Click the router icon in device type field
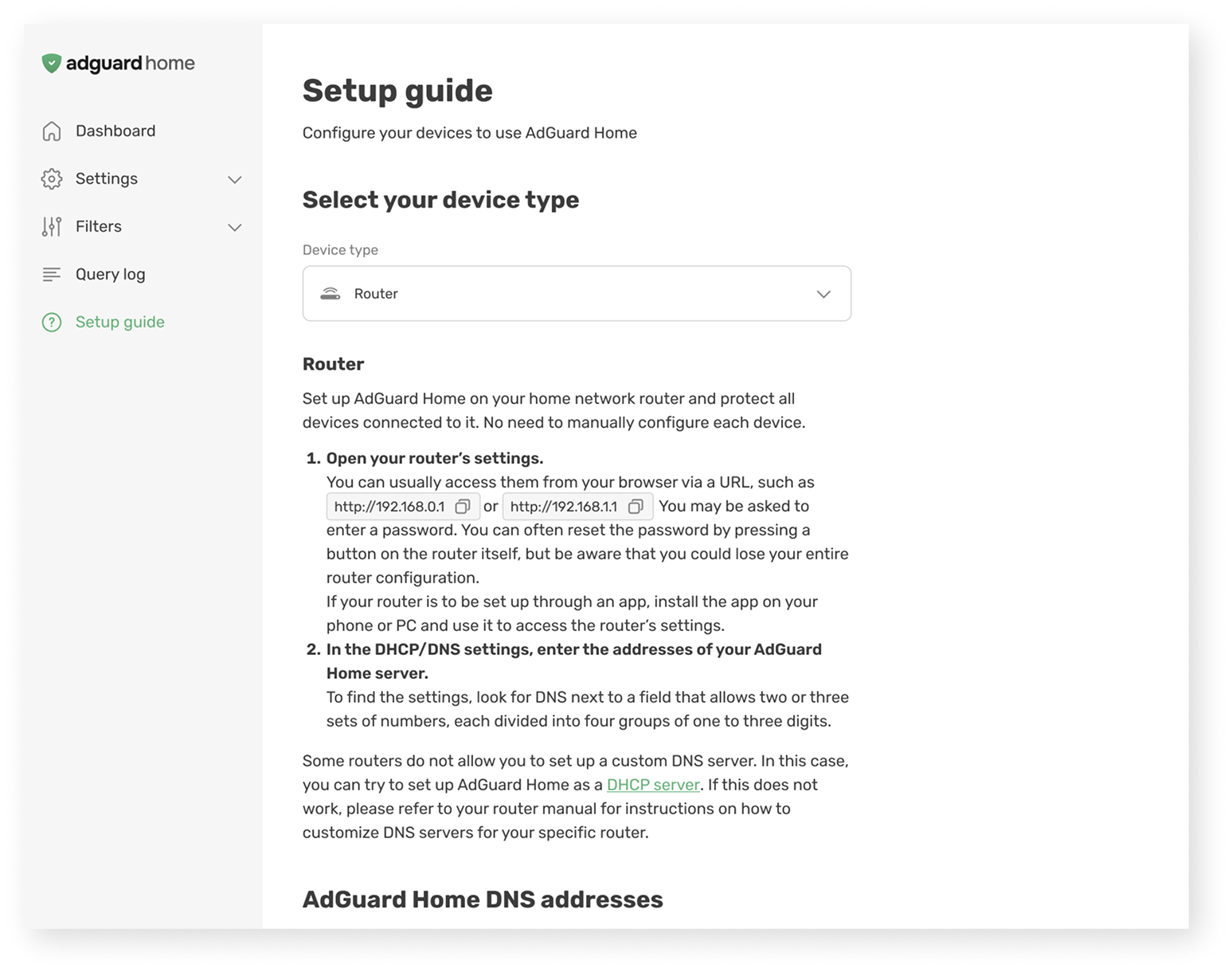The width and height of the screenshot is (1232, 972). tap(330, 294)
